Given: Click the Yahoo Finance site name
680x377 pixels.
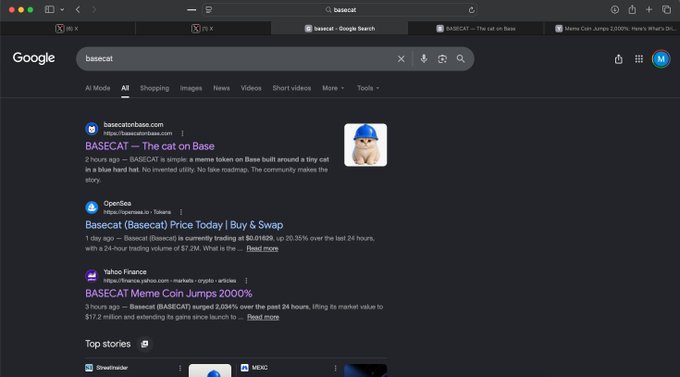Looking at the screenshot, I should (125, 272).
